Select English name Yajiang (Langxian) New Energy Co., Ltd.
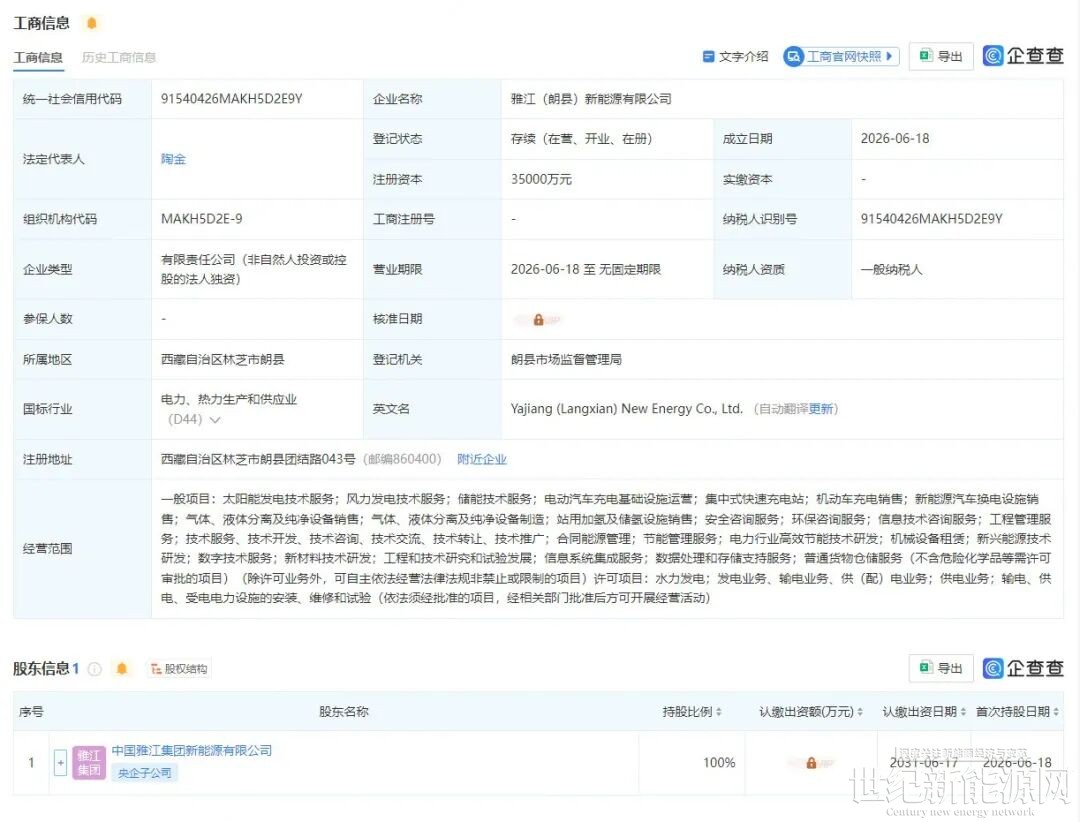1080x822 pixels. pos(627,409)
